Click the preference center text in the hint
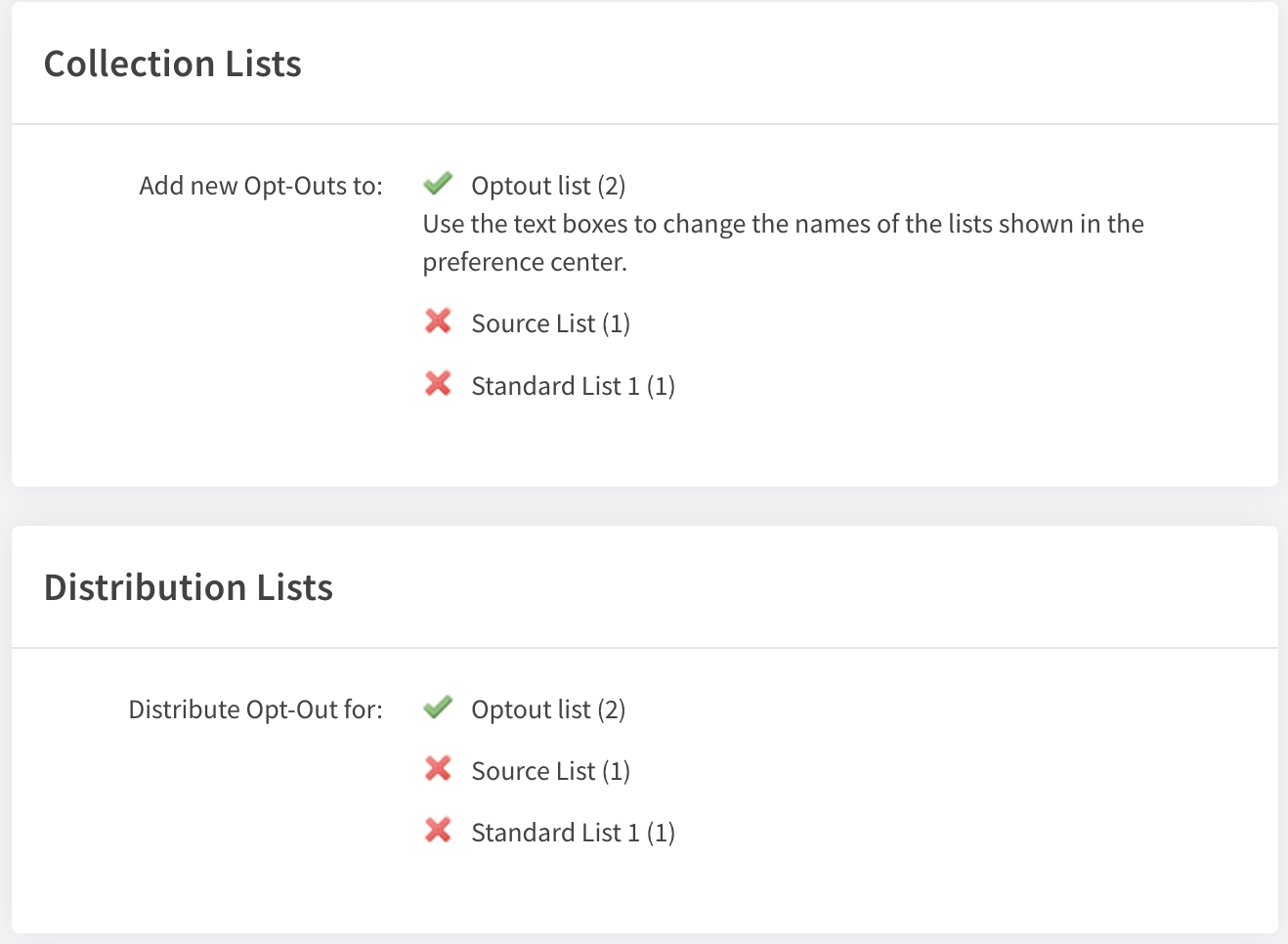This screenshot has height=944, width=1288. point(525,262)
